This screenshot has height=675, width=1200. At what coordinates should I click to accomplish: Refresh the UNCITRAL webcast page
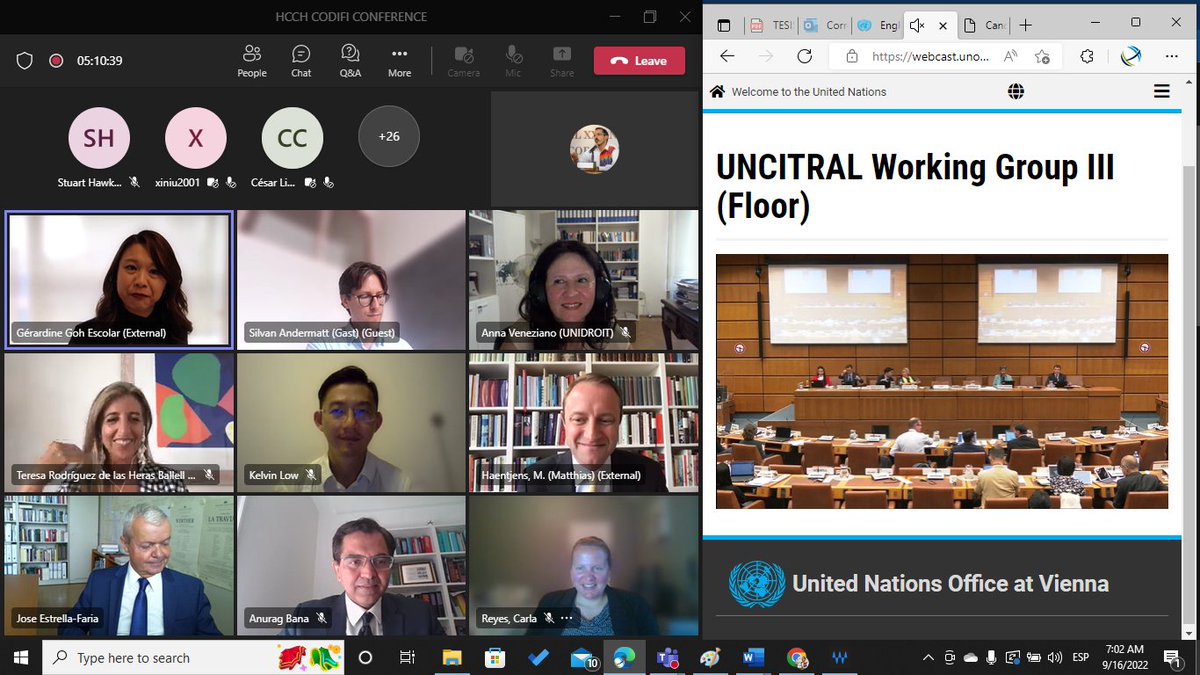(805, 57)
